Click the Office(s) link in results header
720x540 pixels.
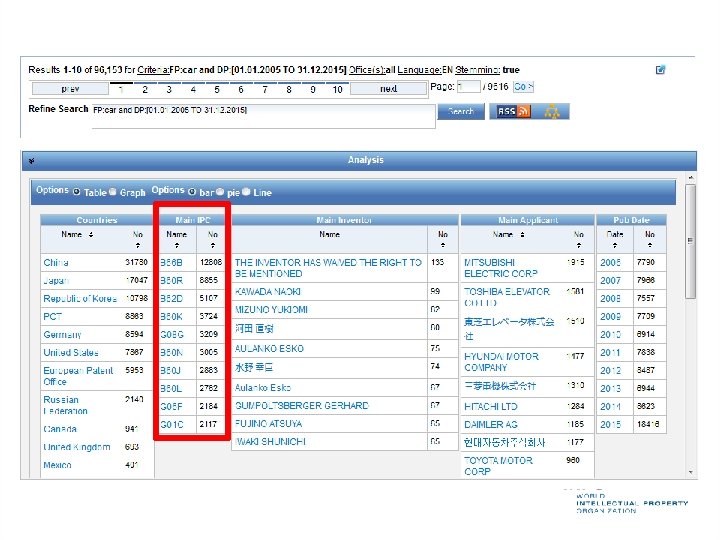coord(366,70)
